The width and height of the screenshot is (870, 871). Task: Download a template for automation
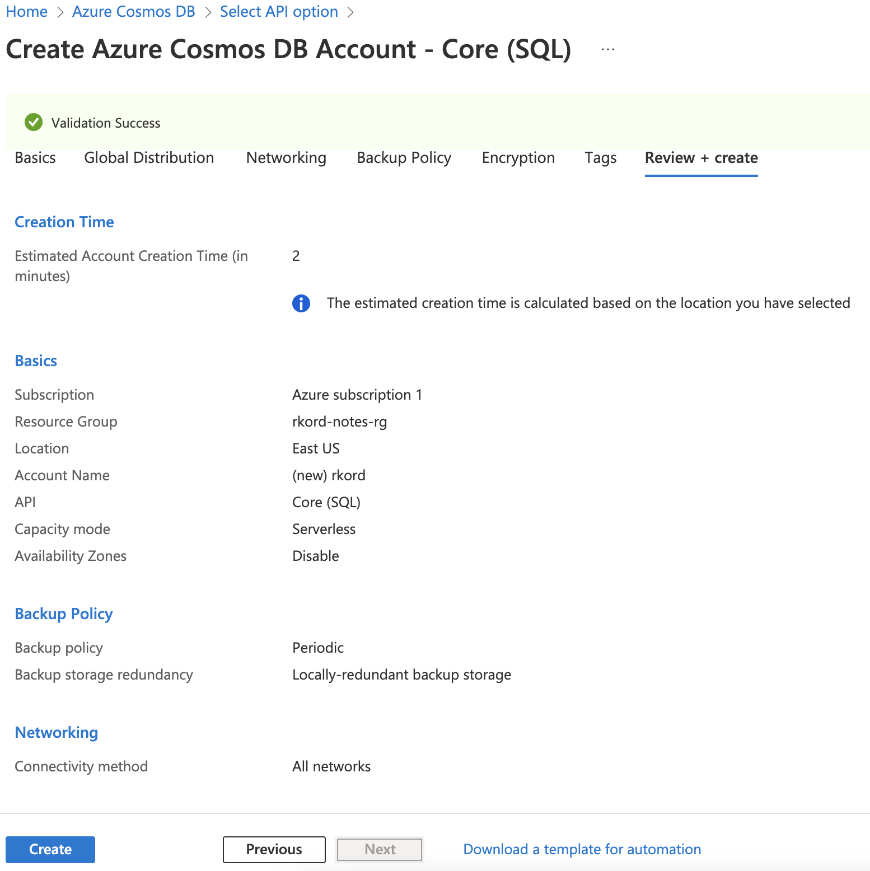(582, 849)
